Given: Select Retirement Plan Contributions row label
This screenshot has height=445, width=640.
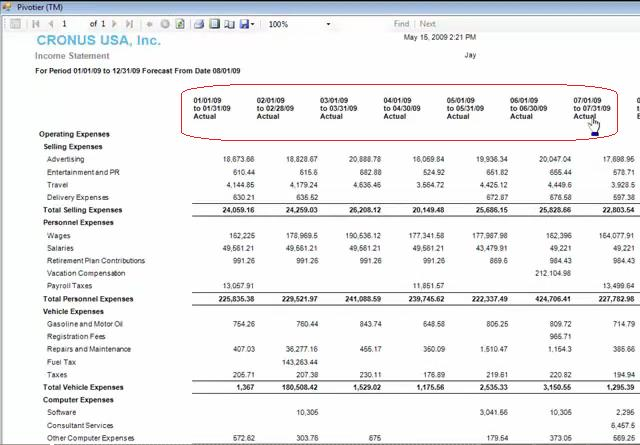Looking at the screenshot, I should pyautogui.click(x=96, y=260).
